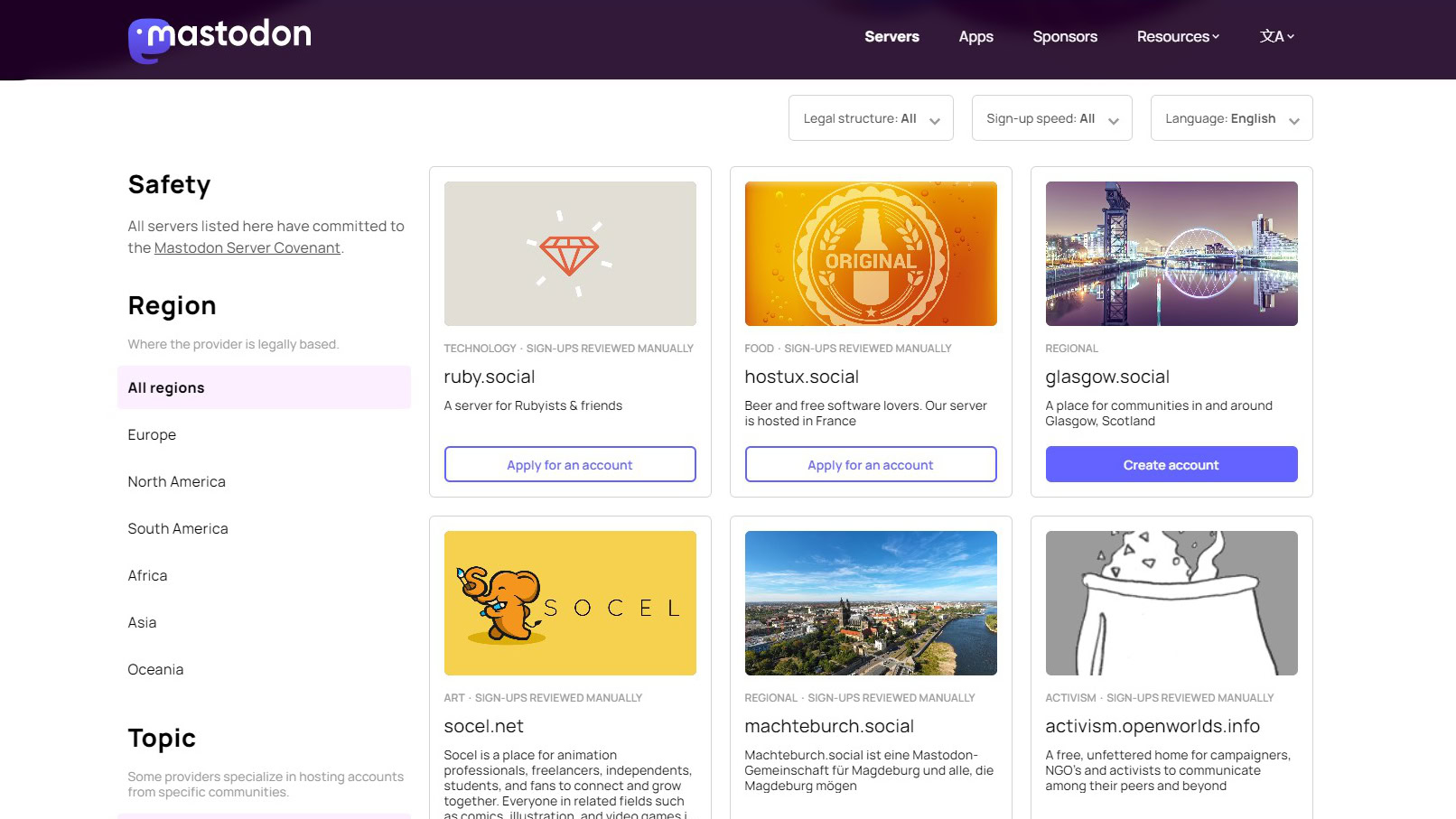Image resolution: width=1456 pixels, height=819 pixels.
Task: Open the Mastodon Server Covenant link
Action: point(247,248)
